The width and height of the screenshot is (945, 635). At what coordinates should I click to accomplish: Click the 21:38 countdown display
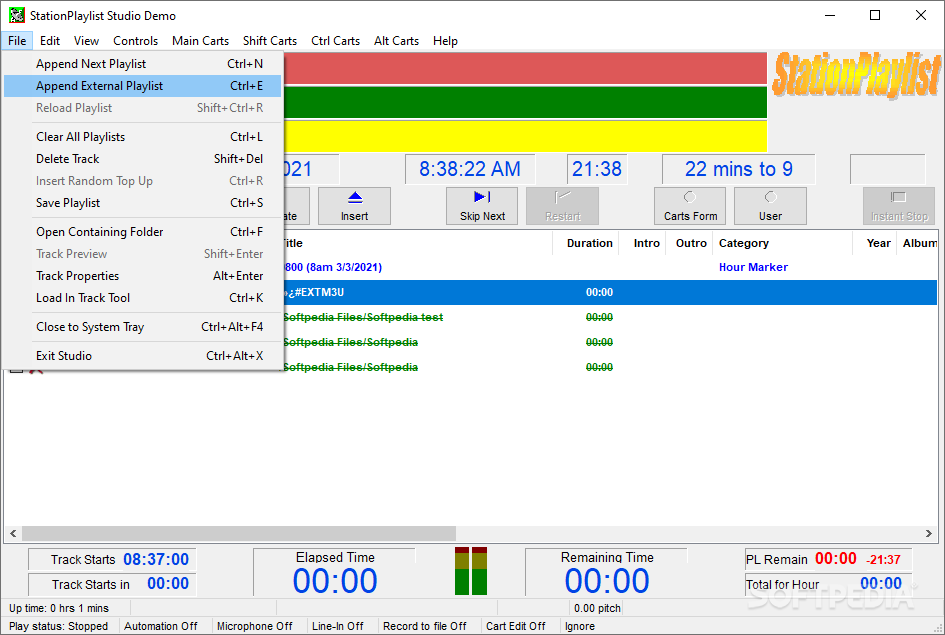point(596,169)
